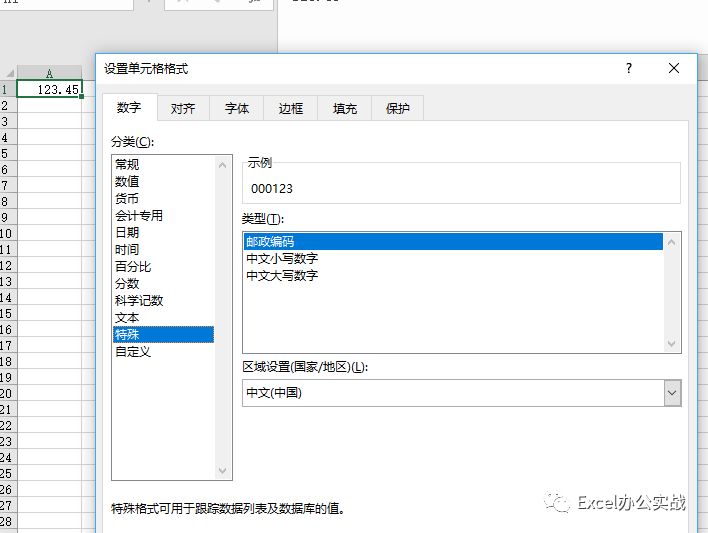This screenshot has height=533, width=708.
Task: Select row 5 header
Action: [x=8, y=154]
